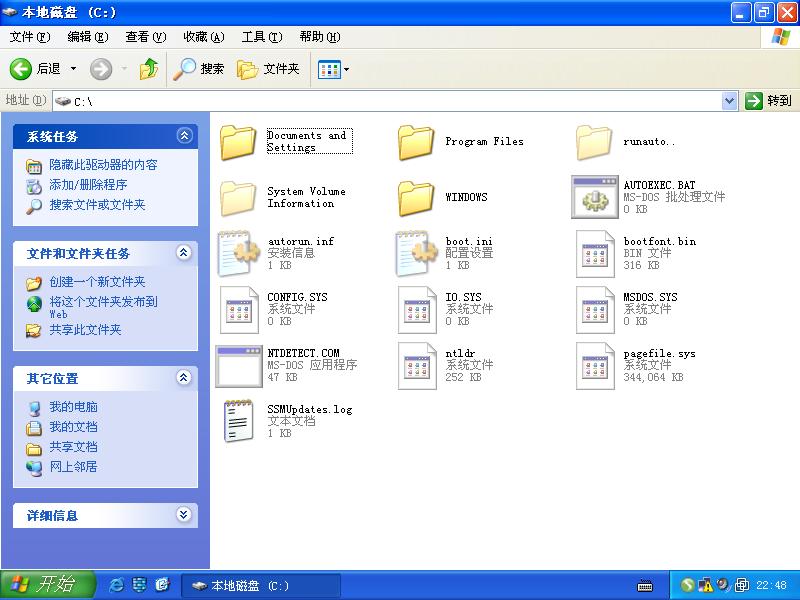Image resolution: width=800 pixels, height=600 pixels.
Task: Expand the address bar dropdown
Action: (x=730, y=101)
